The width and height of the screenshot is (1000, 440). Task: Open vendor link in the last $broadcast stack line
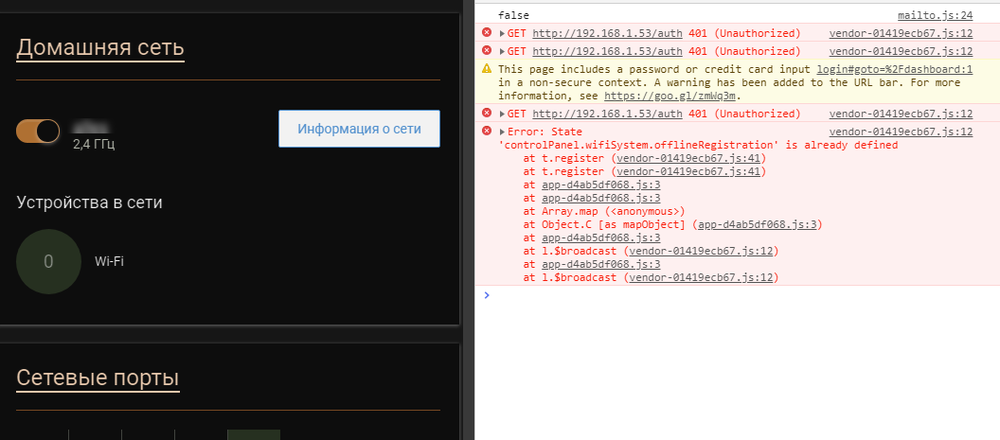(701, 278)
